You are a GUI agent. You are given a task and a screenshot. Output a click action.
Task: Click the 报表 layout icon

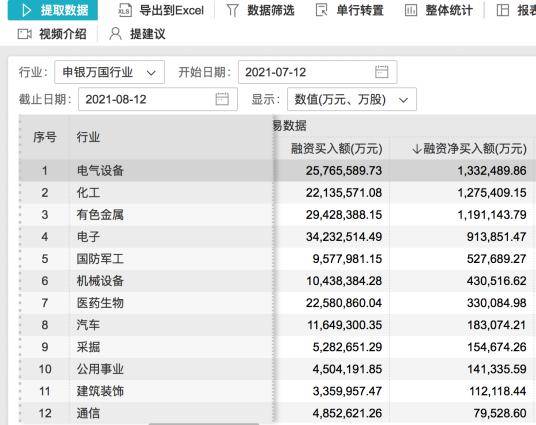coord(502,10)
